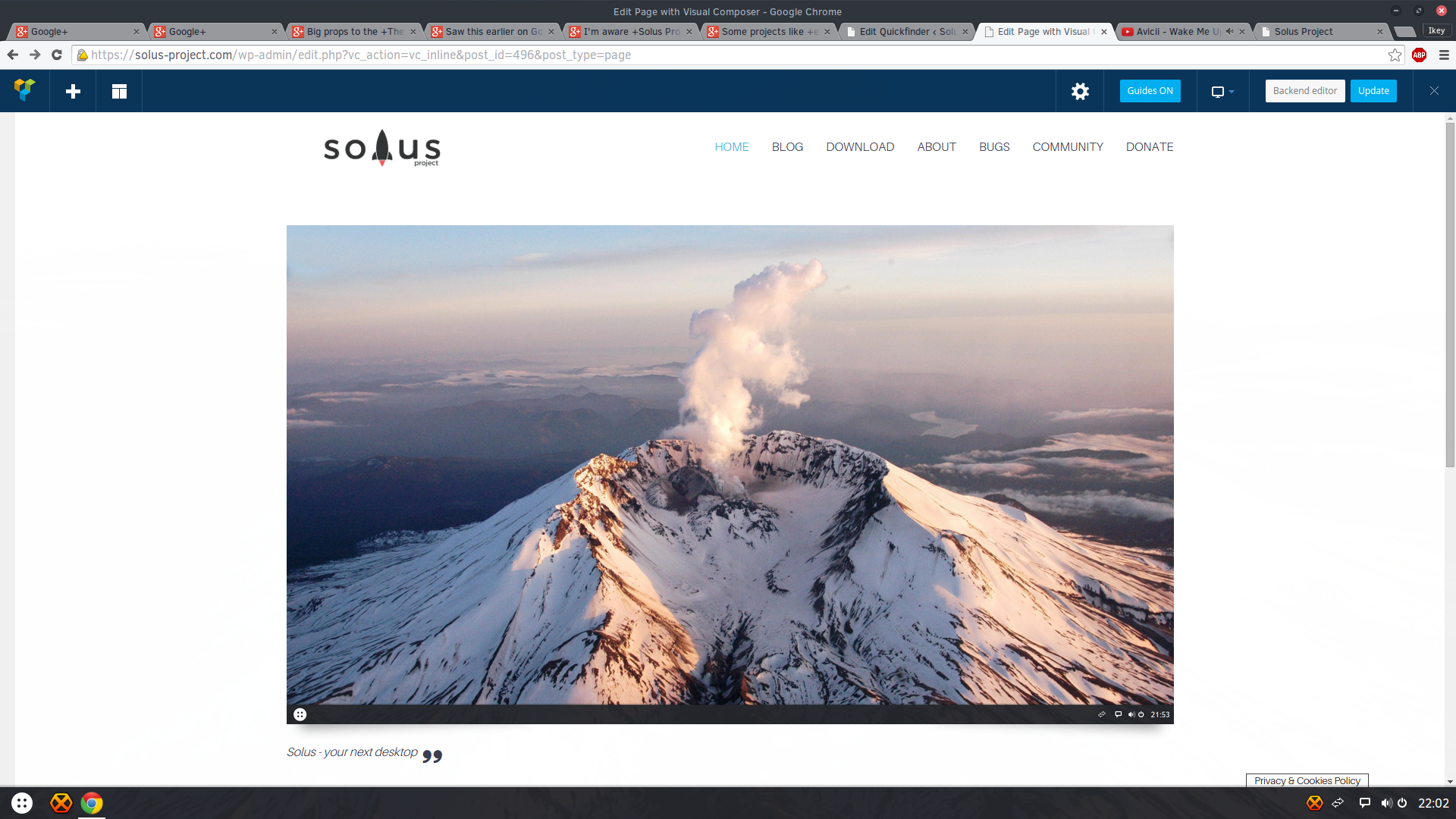Screen dimensions: 1456x819
Task: Open HOME nav link
Action: 732,147
